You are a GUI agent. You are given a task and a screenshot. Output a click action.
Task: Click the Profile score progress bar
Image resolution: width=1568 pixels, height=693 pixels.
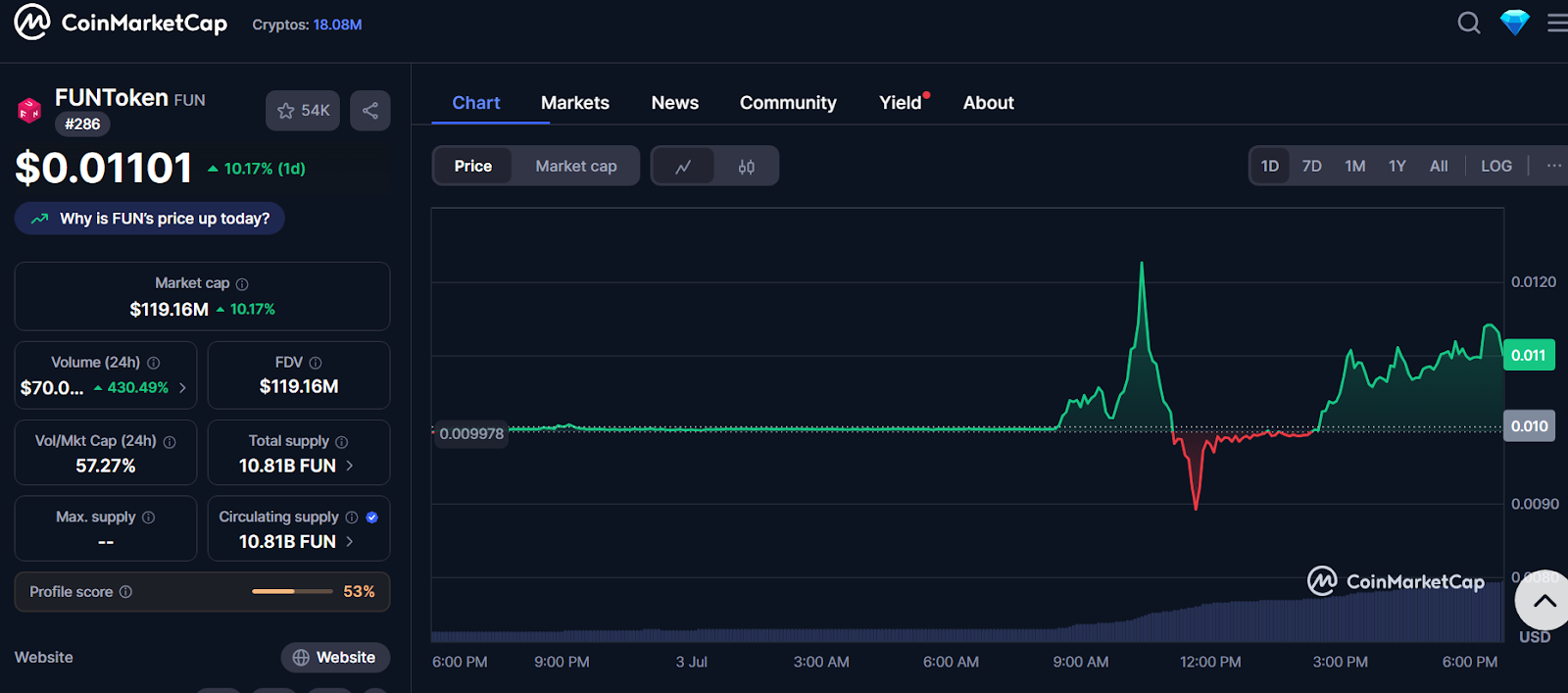click(x=292, y=592)
